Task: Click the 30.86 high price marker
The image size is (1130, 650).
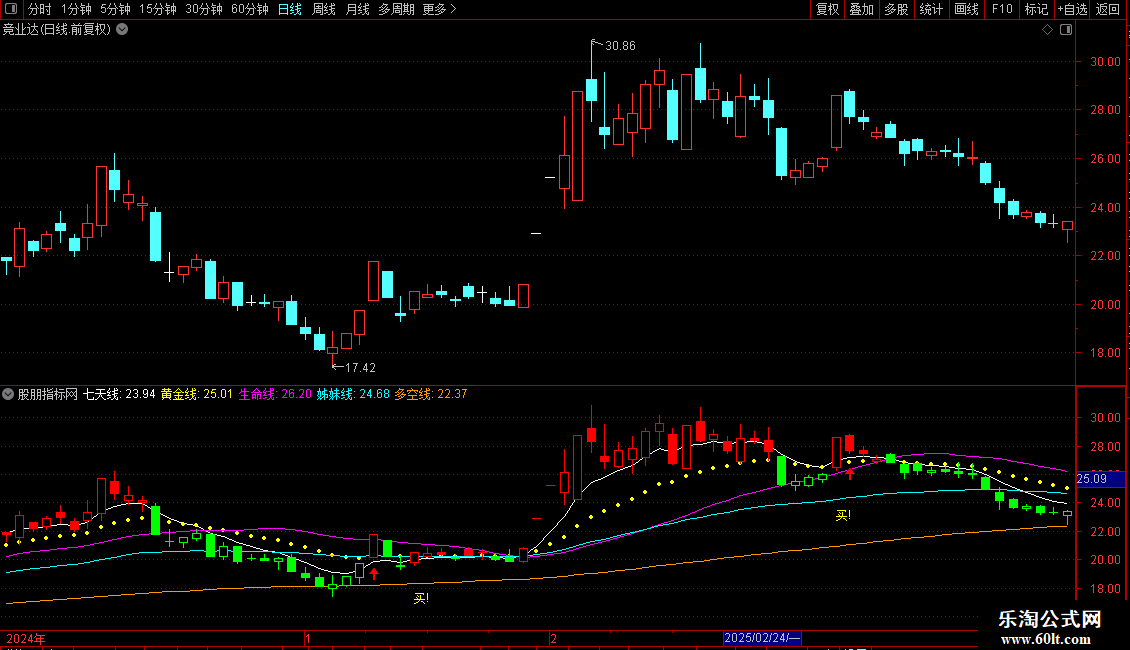Action: (620, 46)
